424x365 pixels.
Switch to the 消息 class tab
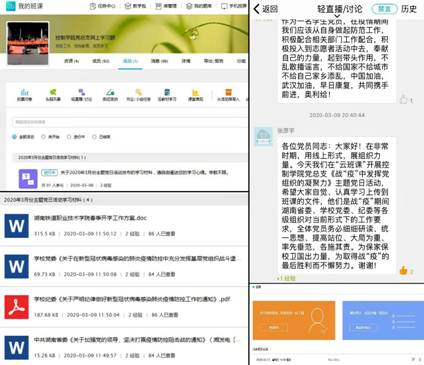(159, 61)
